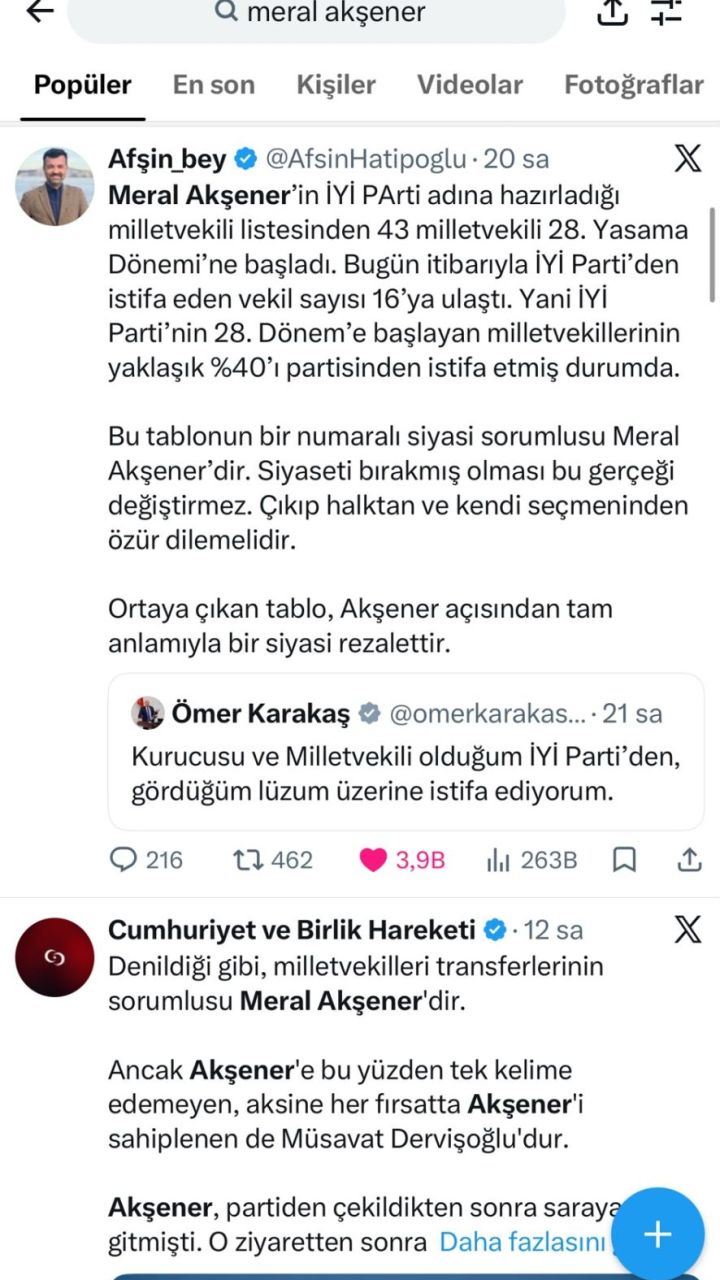720x1280 pixels.
Task: Open X (Grok) icon on Cumhuriyet ve Birlik post
Action: click(x=688, y=930)
